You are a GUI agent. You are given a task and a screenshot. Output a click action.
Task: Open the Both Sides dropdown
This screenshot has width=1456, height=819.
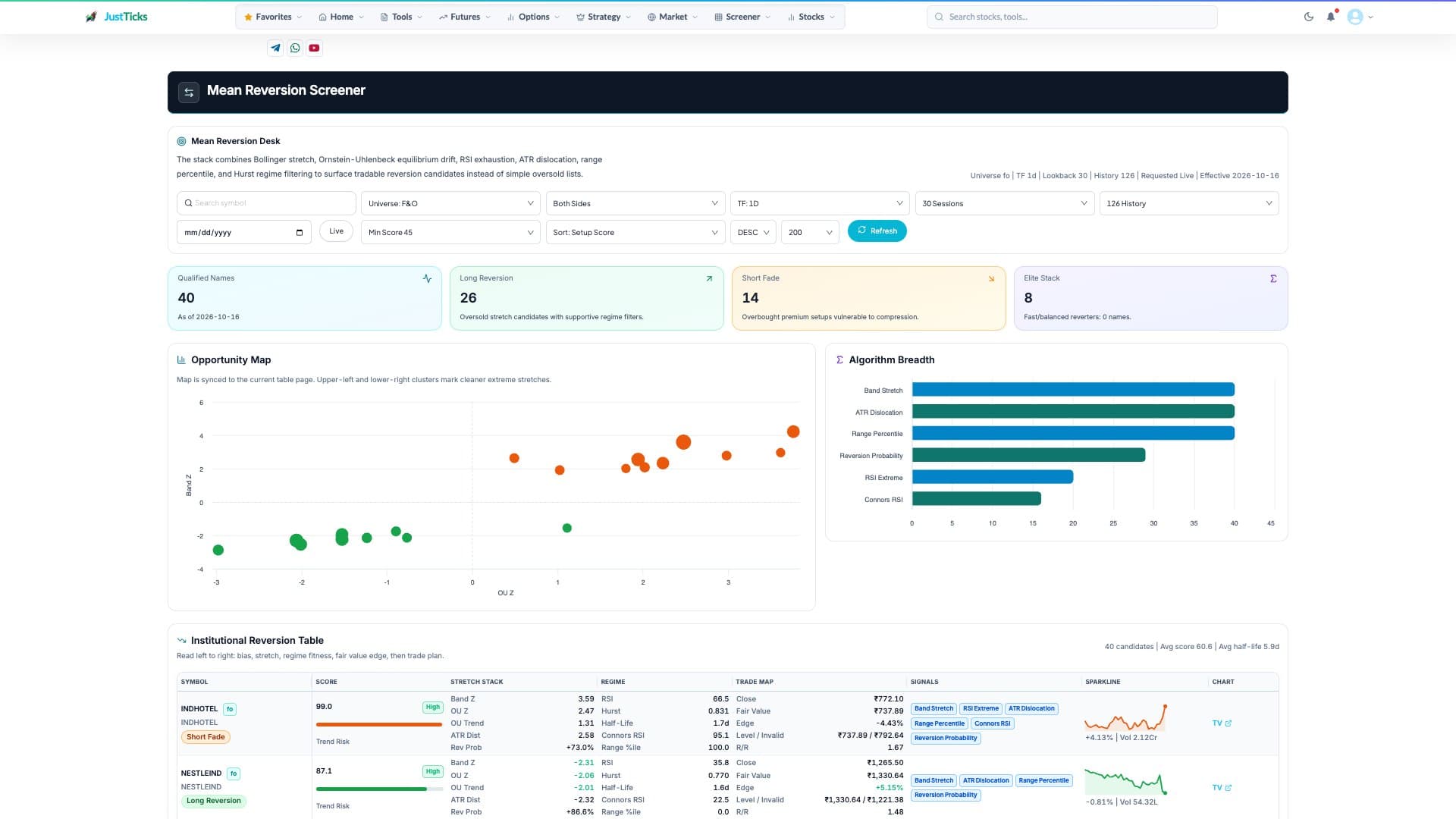tap(635, 203)
